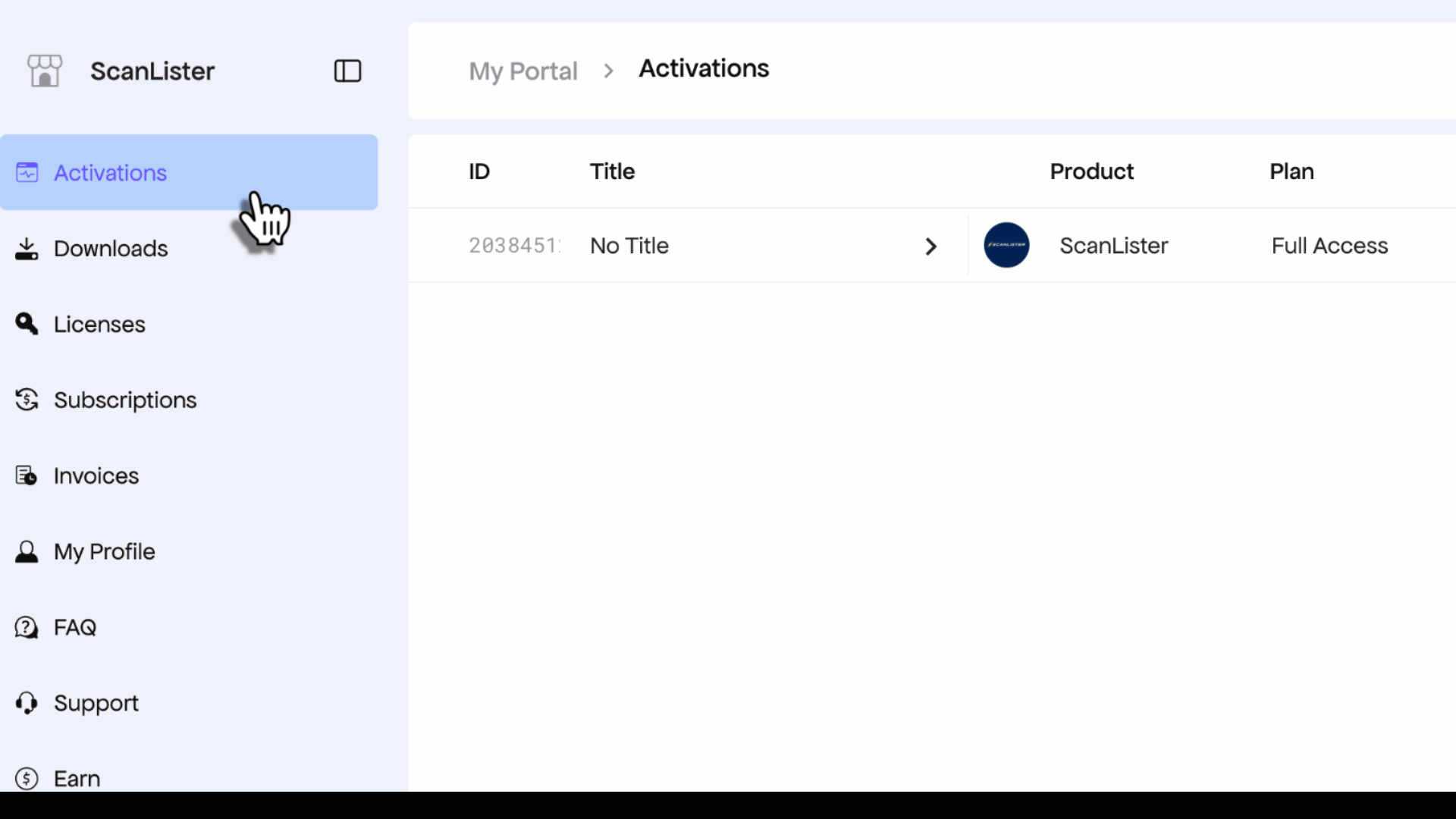Select Support in the sidebar
Viewport: 1456px width, 819px height.
point(189,703)
